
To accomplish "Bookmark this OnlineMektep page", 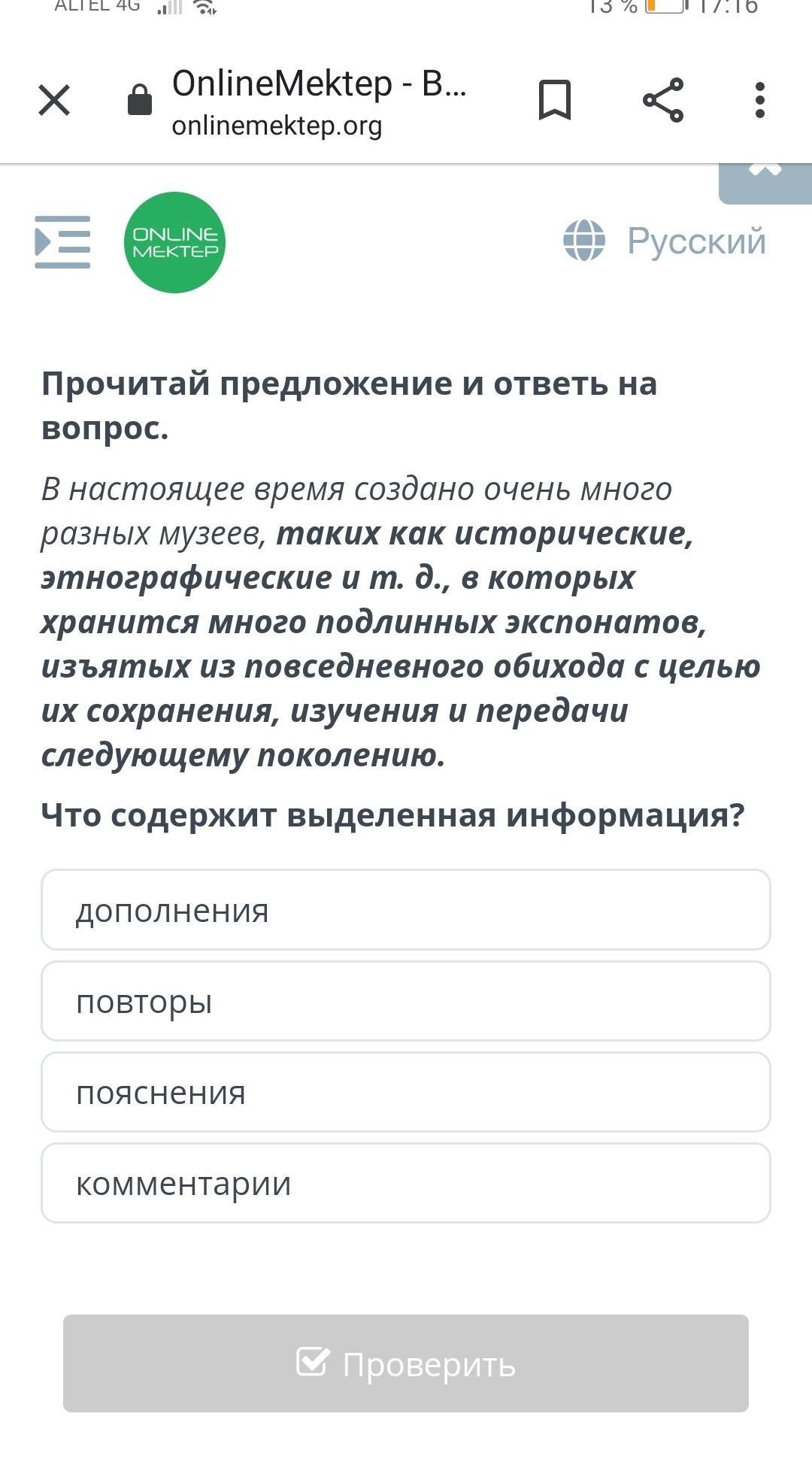I will click(x=555, y=100).
